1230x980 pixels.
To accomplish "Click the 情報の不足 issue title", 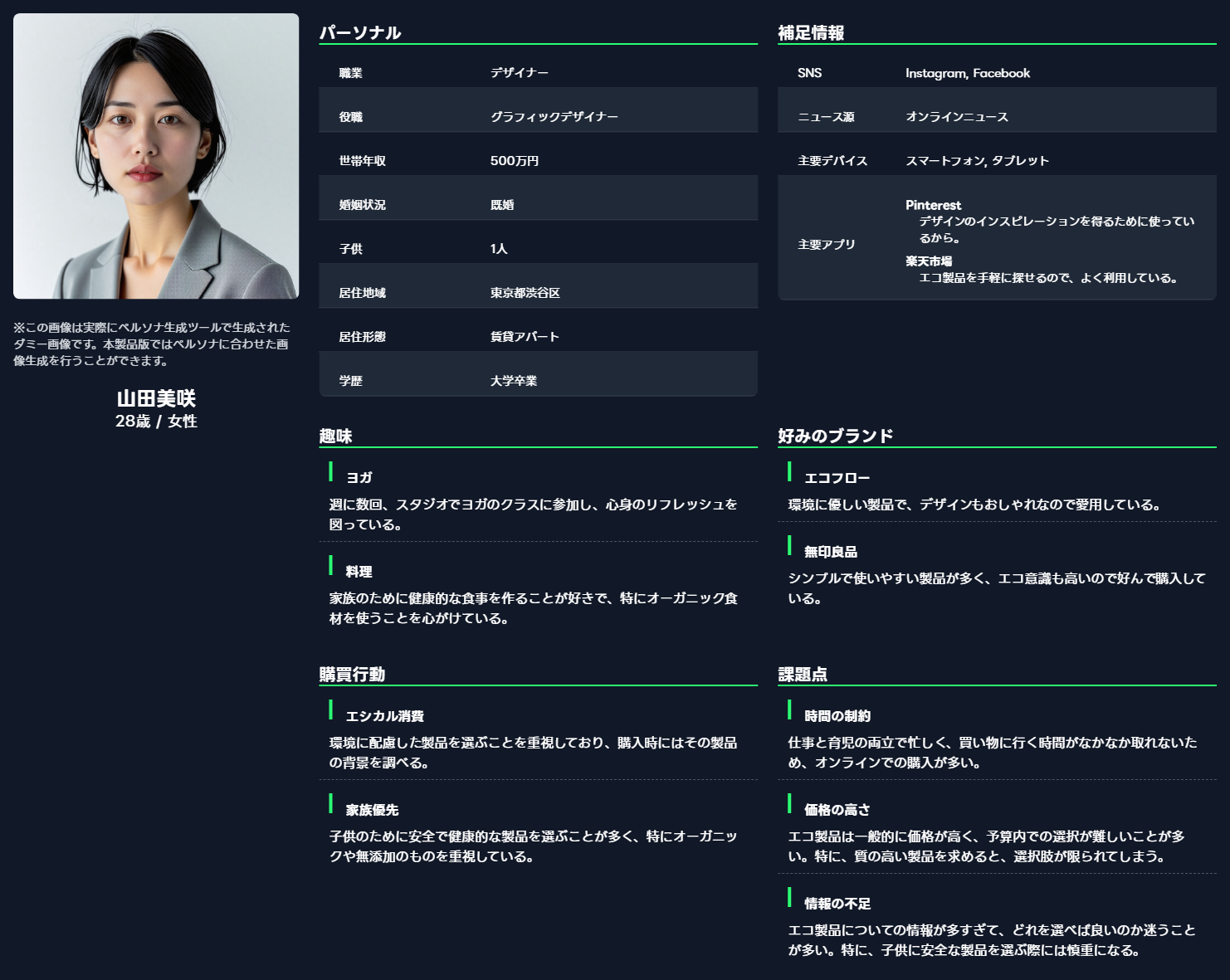I will (837, 904).
